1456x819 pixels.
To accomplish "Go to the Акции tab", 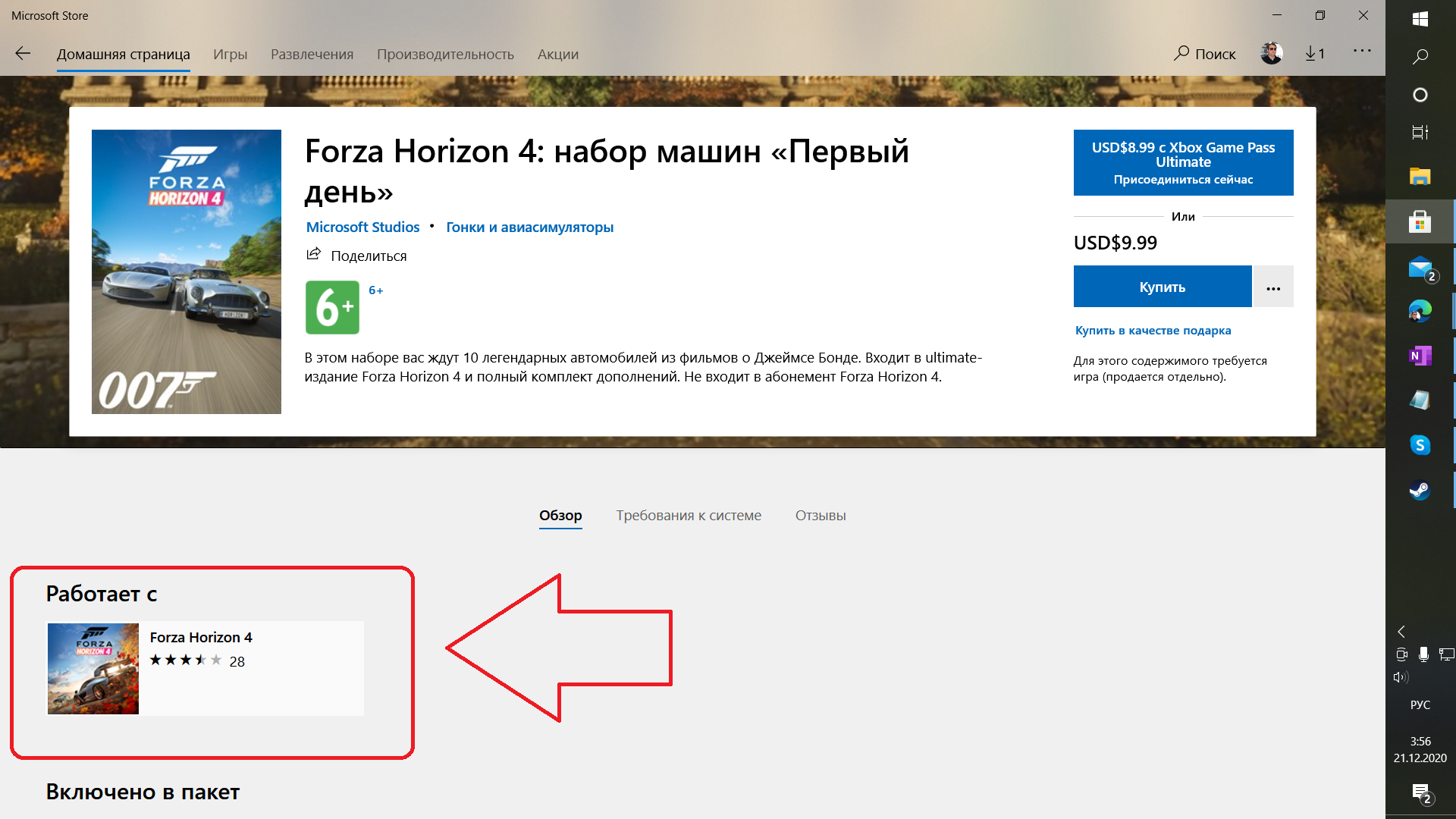I will coord(558,55).
